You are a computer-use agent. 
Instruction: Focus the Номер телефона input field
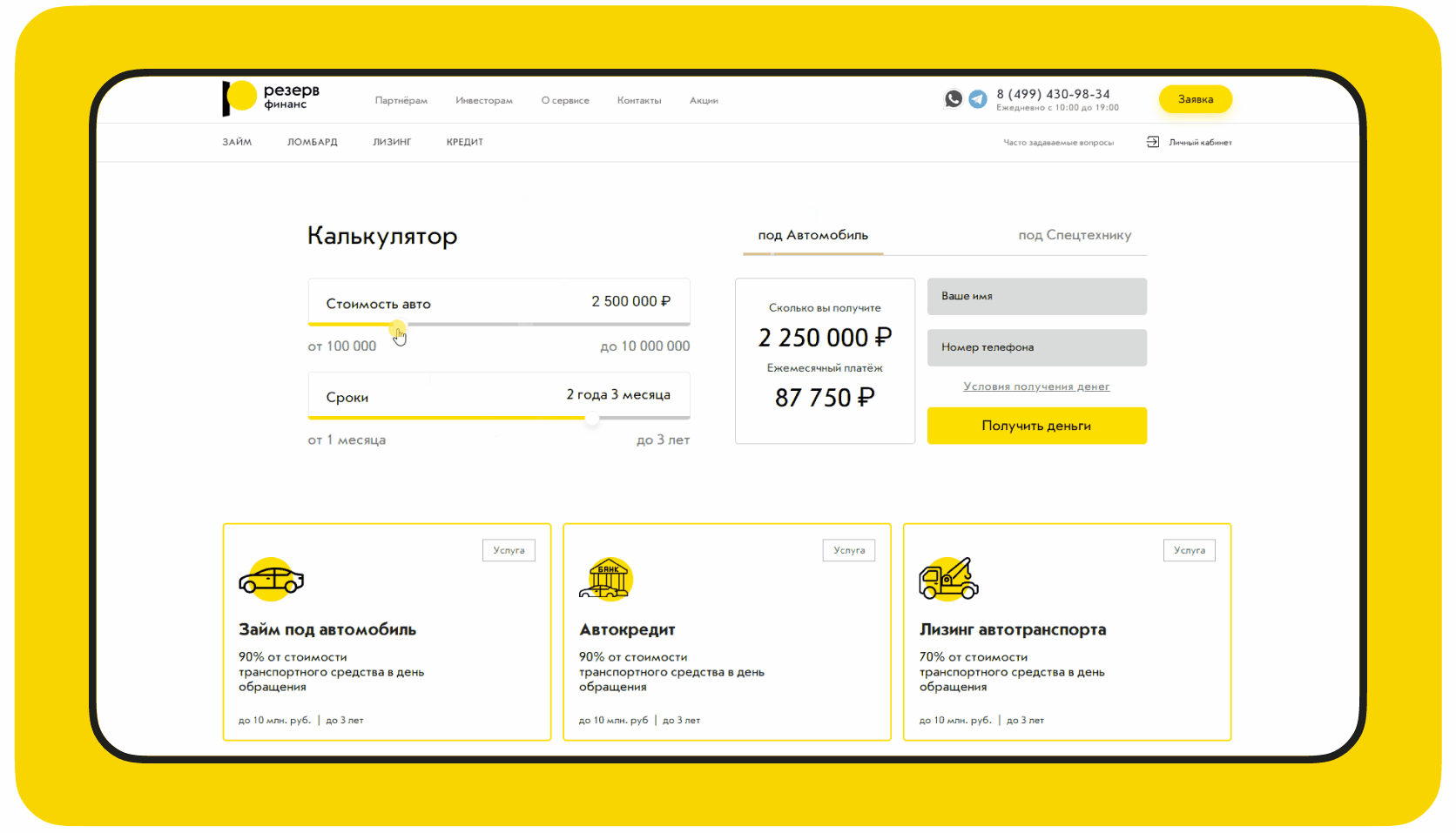tap(1036, 347)
